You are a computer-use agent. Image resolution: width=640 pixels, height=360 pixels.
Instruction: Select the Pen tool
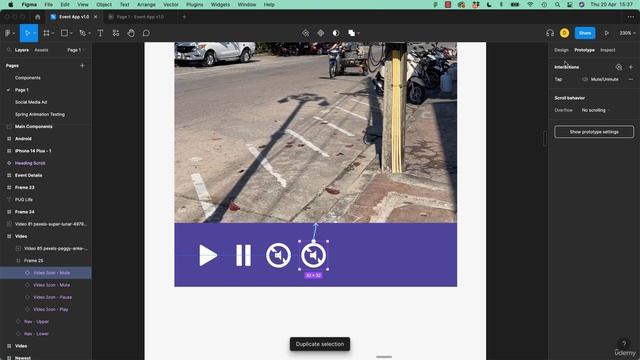(82, 33)
